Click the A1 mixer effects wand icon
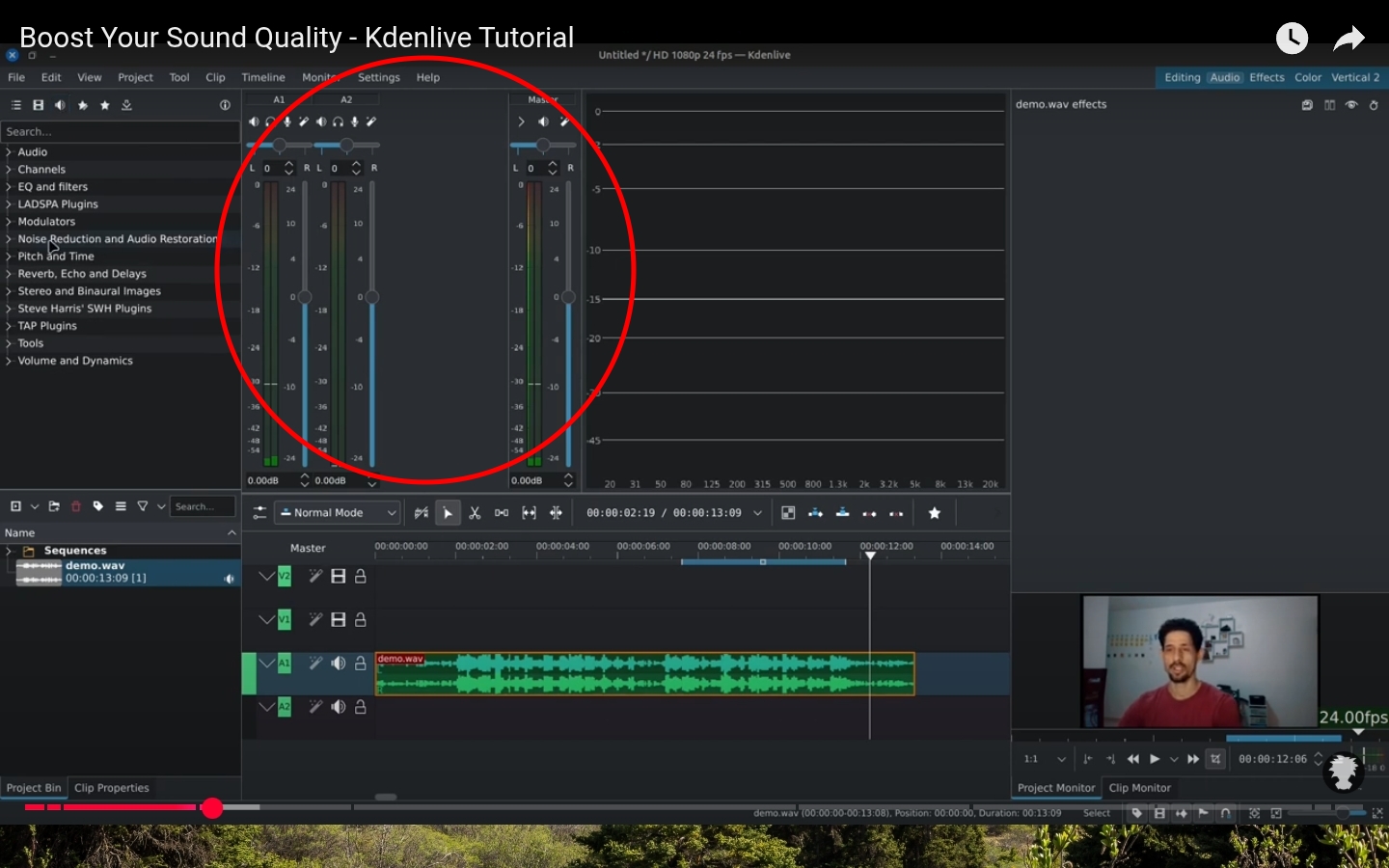Screen dimensions: 1389x868 [x=304, y=122]
